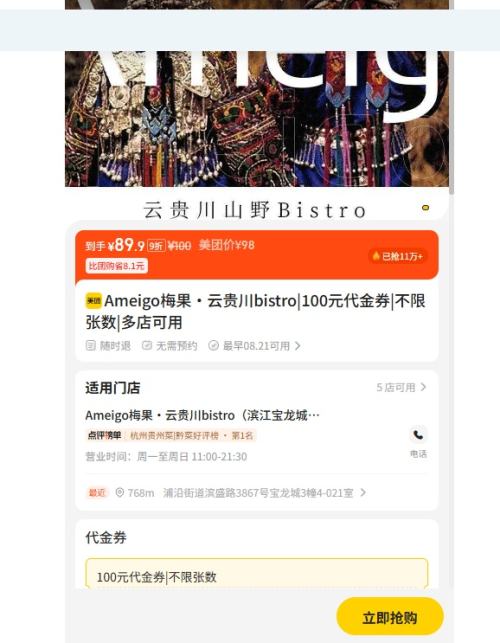The height and width of the screenshot is (643, 500).
Task: Click the 比团购省8.1元 savings label
Action: click(116, 266)
